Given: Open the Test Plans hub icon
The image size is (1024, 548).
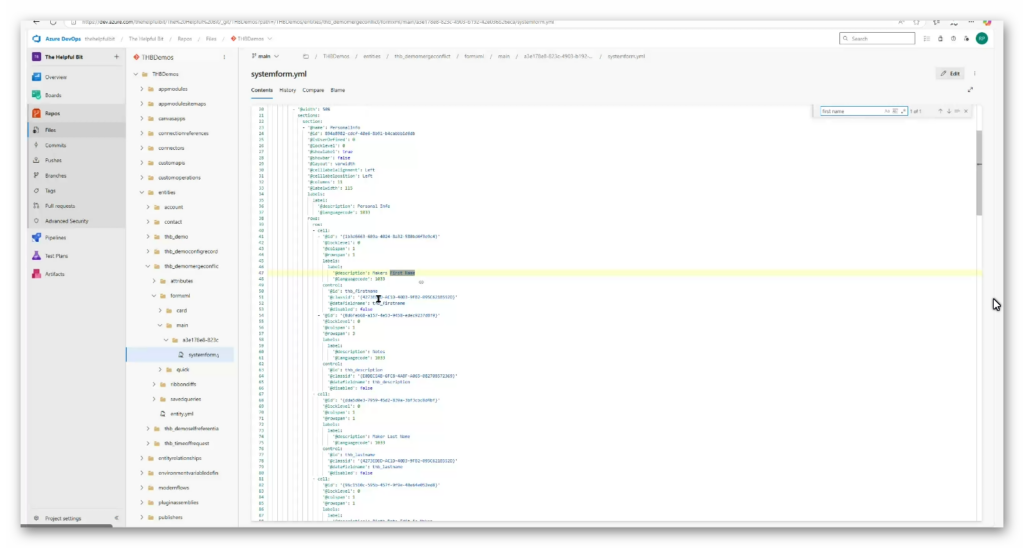Looking at the screenshot, I should click(37, 256).
